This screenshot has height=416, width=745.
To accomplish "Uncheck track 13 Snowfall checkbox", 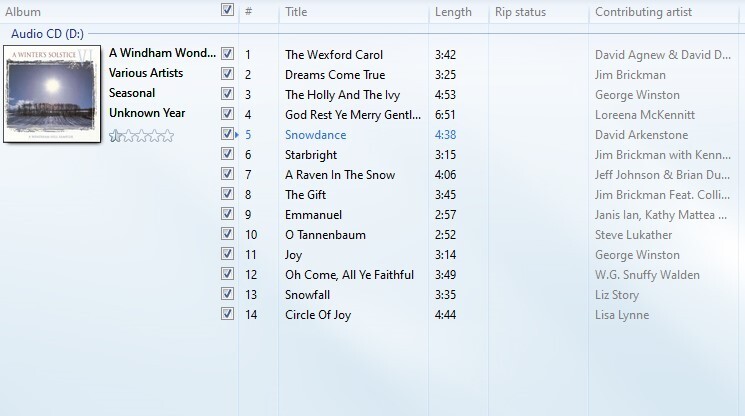I will 228,293.
